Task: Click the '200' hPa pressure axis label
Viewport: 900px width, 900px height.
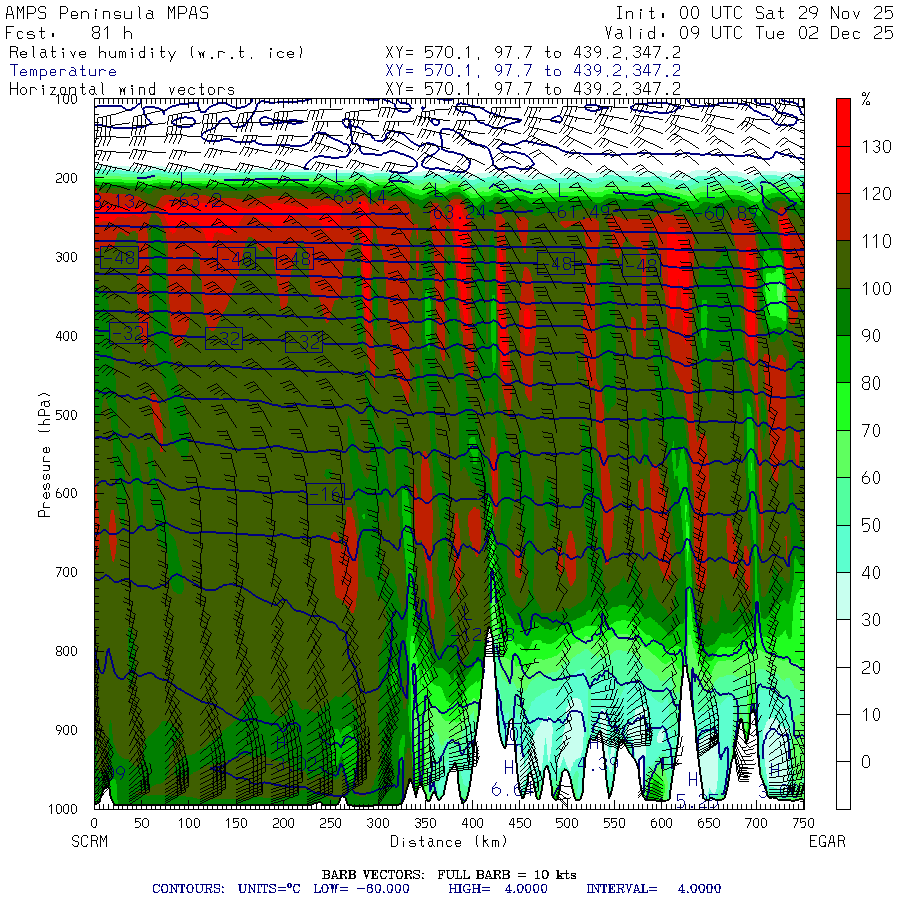Action: point(66,179)
